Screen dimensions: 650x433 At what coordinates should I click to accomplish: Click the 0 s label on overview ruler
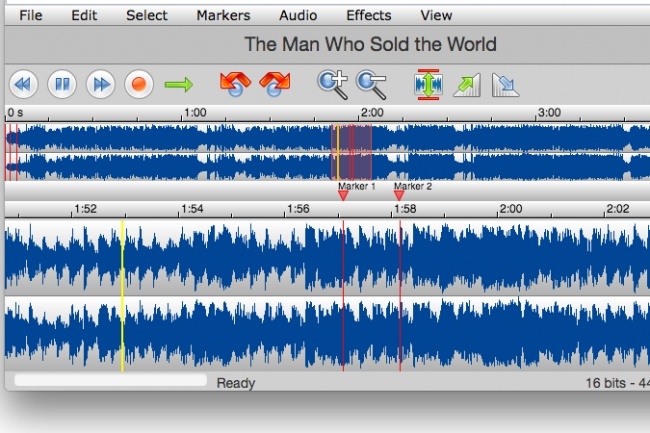(x=16, y=113)
